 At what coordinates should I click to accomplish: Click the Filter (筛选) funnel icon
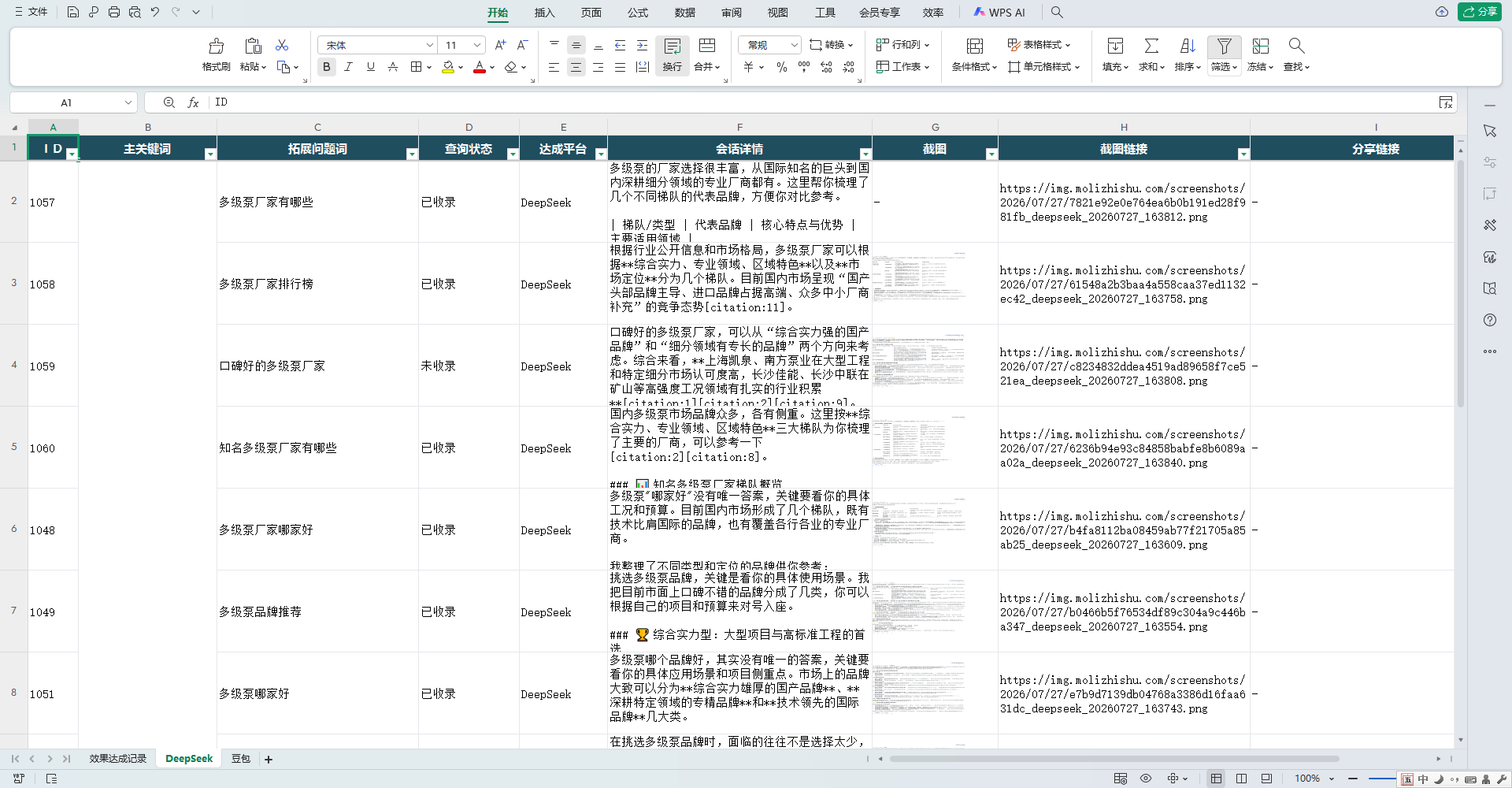[x=1224, y=46]
